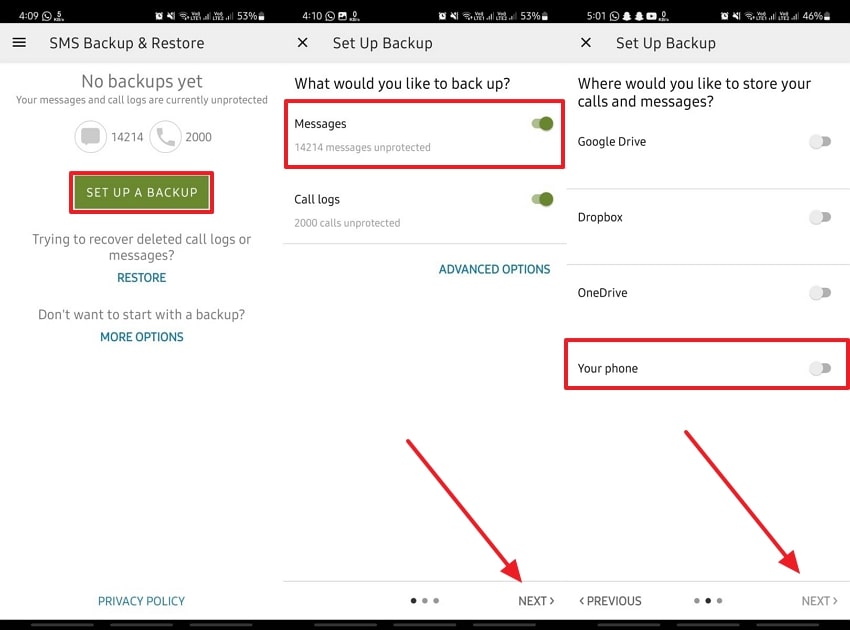Screen dimensions: 850x630
Task: View the Privacy Policy
Action: (x=141, y=601)
